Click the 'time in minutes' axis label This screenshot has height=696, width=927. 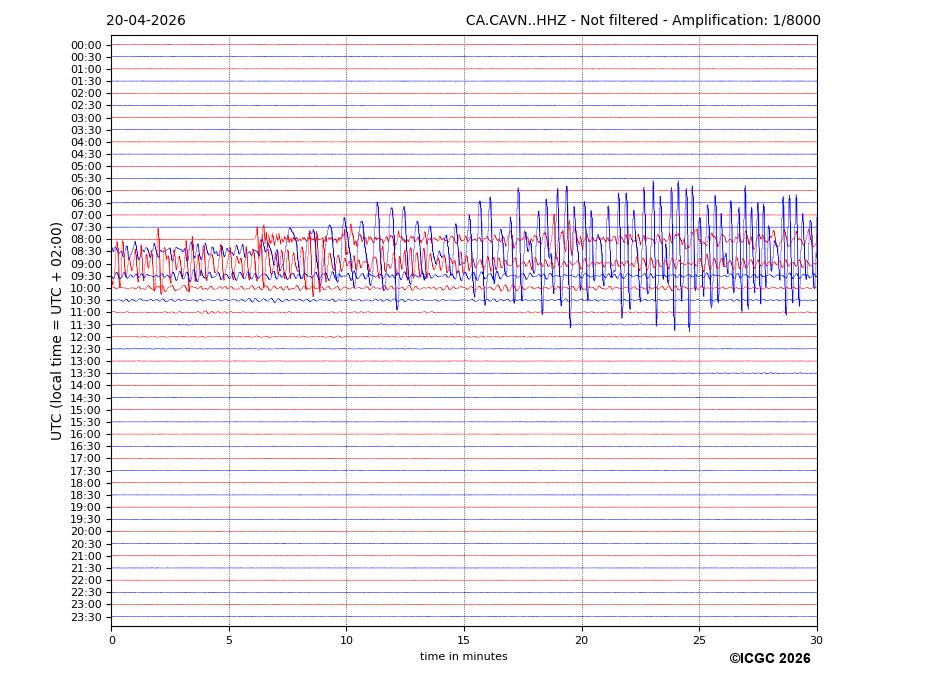pos(463,657)
